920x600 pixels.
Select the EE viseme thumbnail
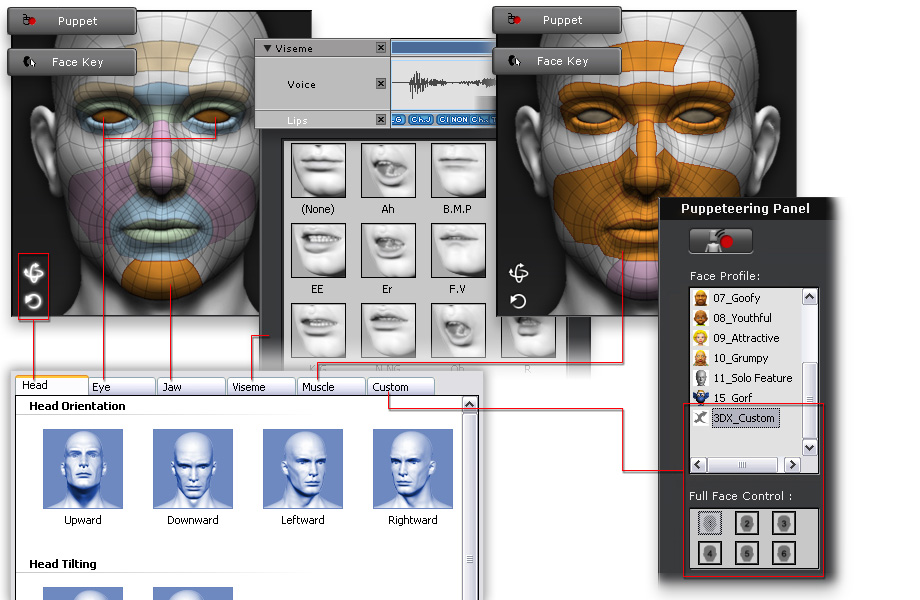tap(319, 250)
